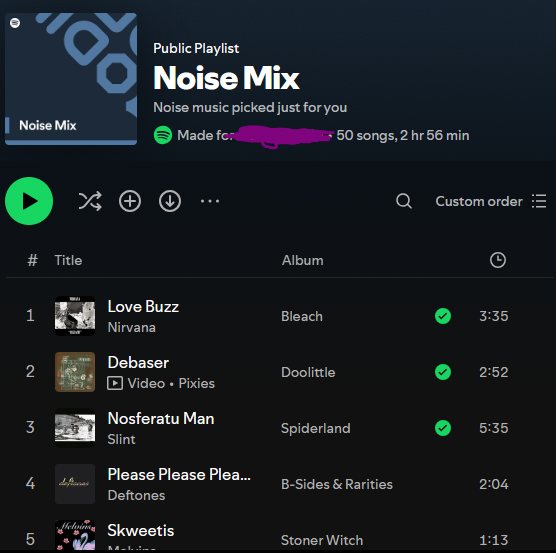Click the Nosferatu Man album thumbnail
Viewport: 556px width, 553px height.
[75, 428]
